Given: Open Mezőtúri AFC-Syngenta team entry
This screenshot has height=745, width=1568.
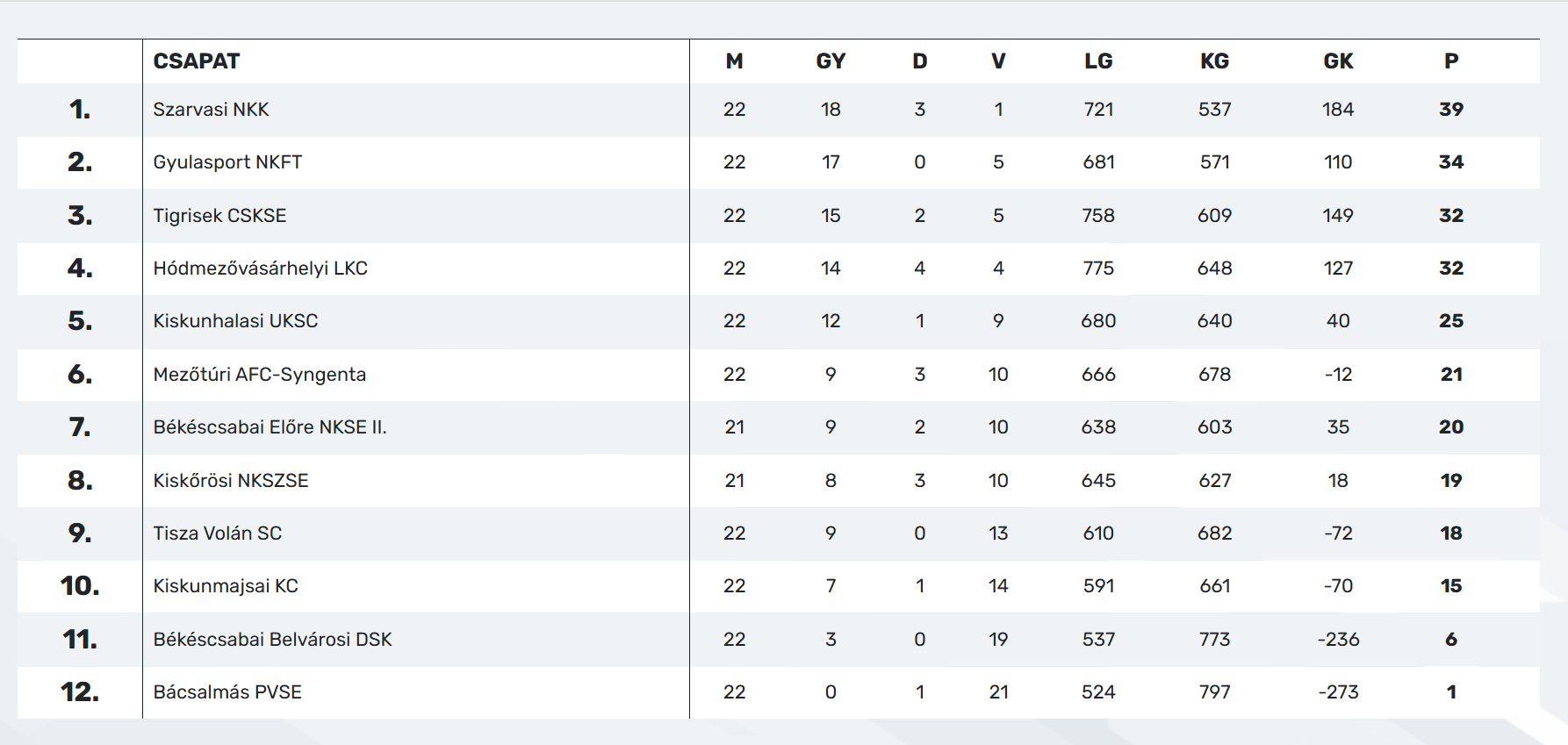Looking at the screenshot, I should click(259, 375).
